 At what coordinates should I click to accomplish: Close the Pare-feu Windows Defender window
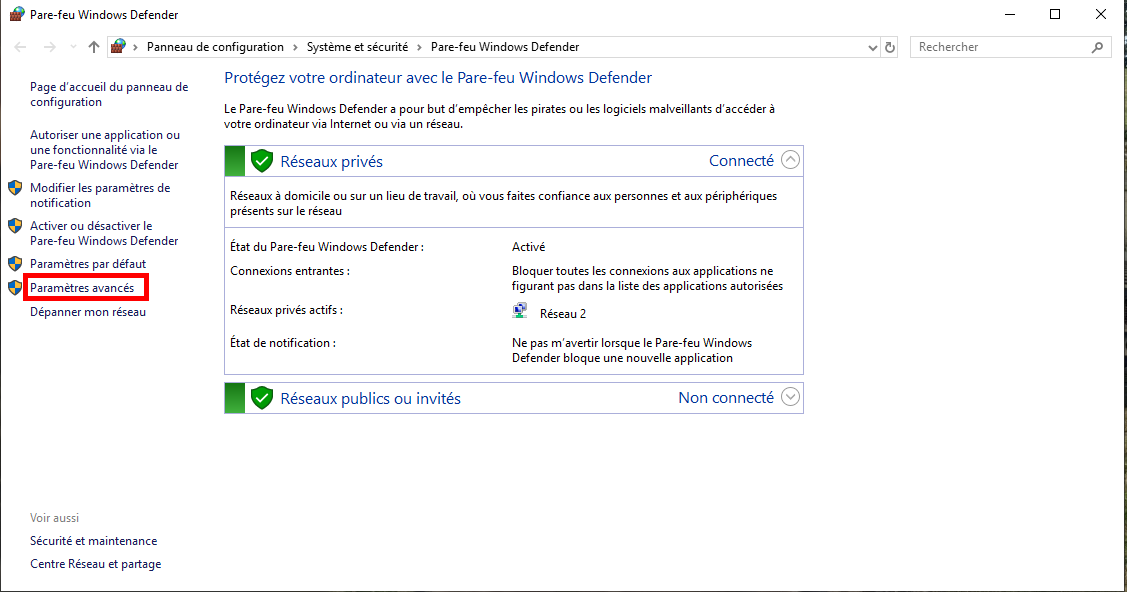(1100, 14)
